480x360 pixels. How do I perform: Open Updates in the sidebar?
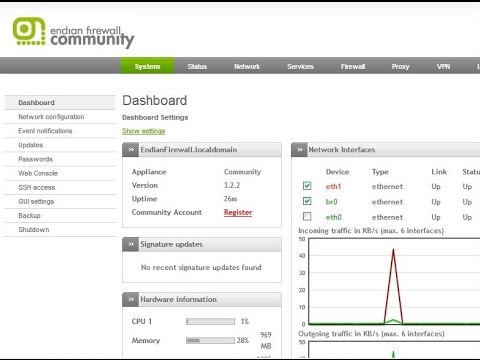click(60, 145)
